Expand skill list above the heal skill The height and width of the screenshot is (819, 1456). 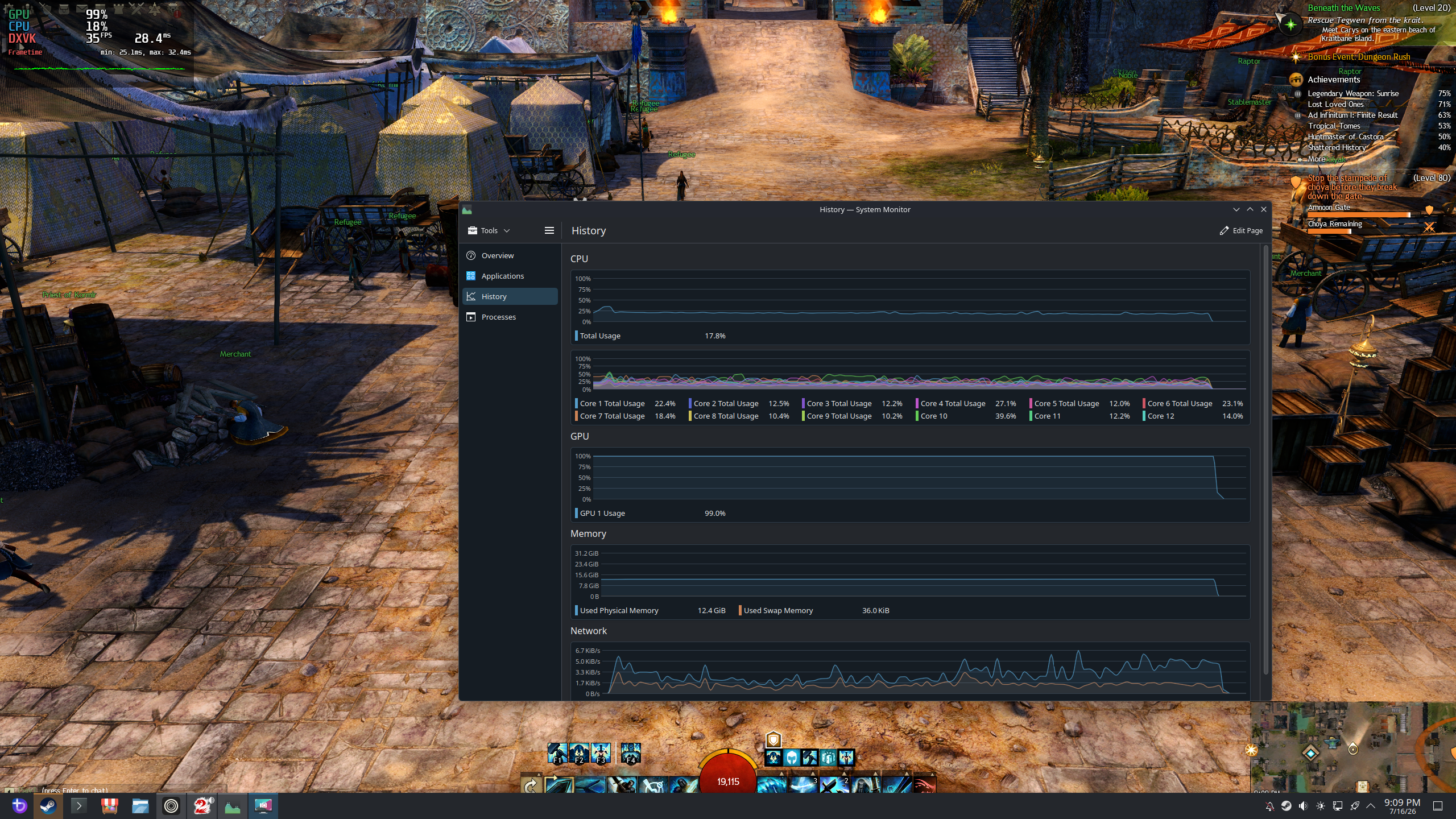781,774
